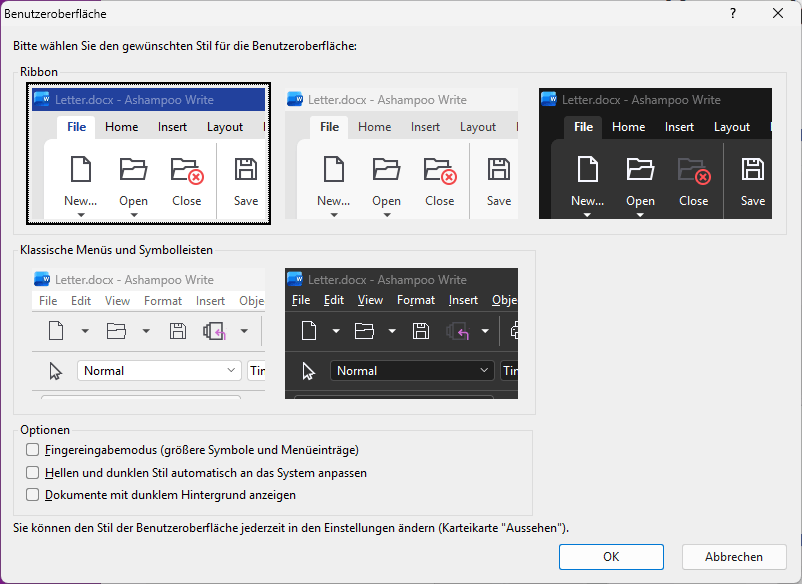The height and width of the screenshot is (584, 802).
Task: Click Layout tab in dark ribbon preview
Action: point(732,127)
